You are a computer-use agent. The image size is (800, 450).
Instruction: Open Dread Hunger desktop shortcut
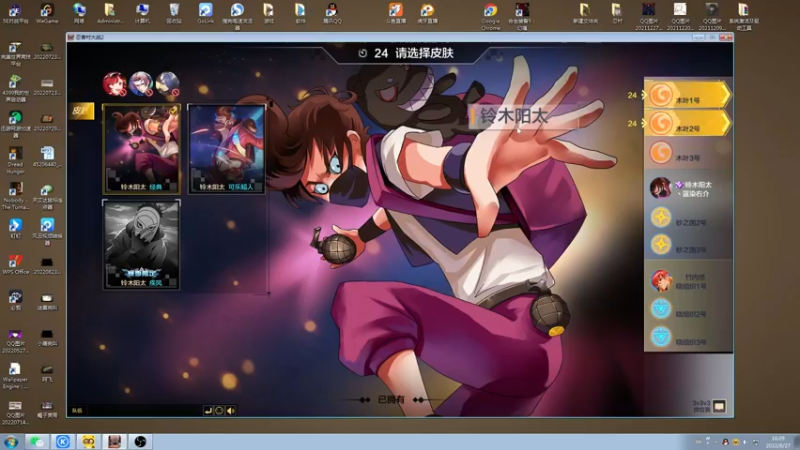click(15, 160)
